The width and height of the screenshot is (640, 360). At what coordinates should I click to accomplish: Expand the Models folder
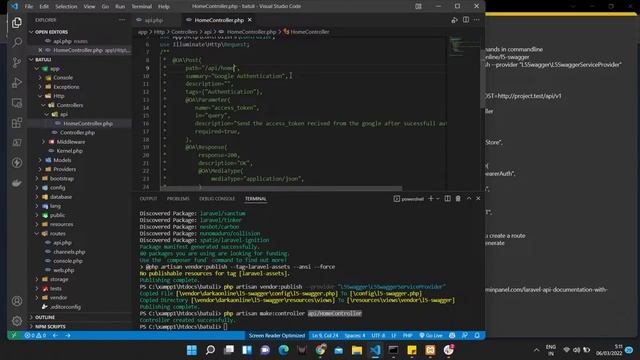coord(62,160)
